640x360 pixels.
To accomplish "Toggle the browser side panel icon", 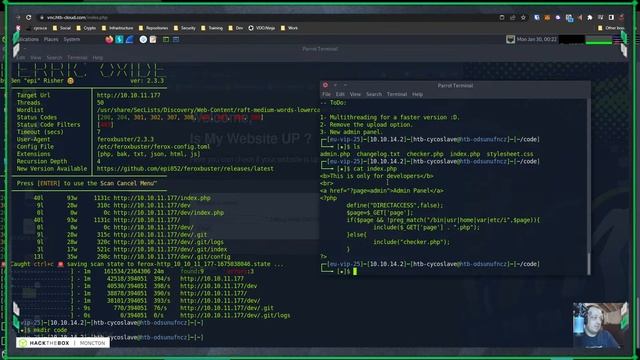I will click(611, 18).
